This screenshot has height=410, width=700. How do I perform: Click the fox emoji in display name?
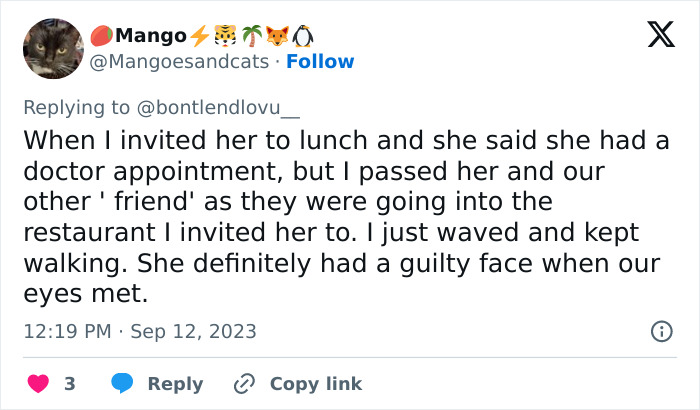click(x=278, y=36)
